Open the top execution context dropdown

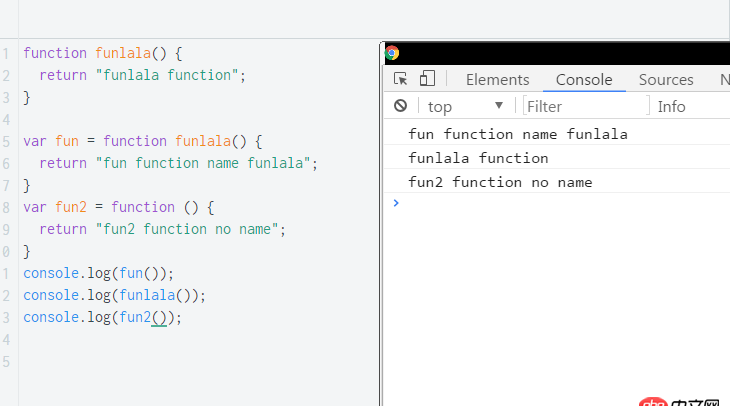pyautogui.click(x=465, y=106)
